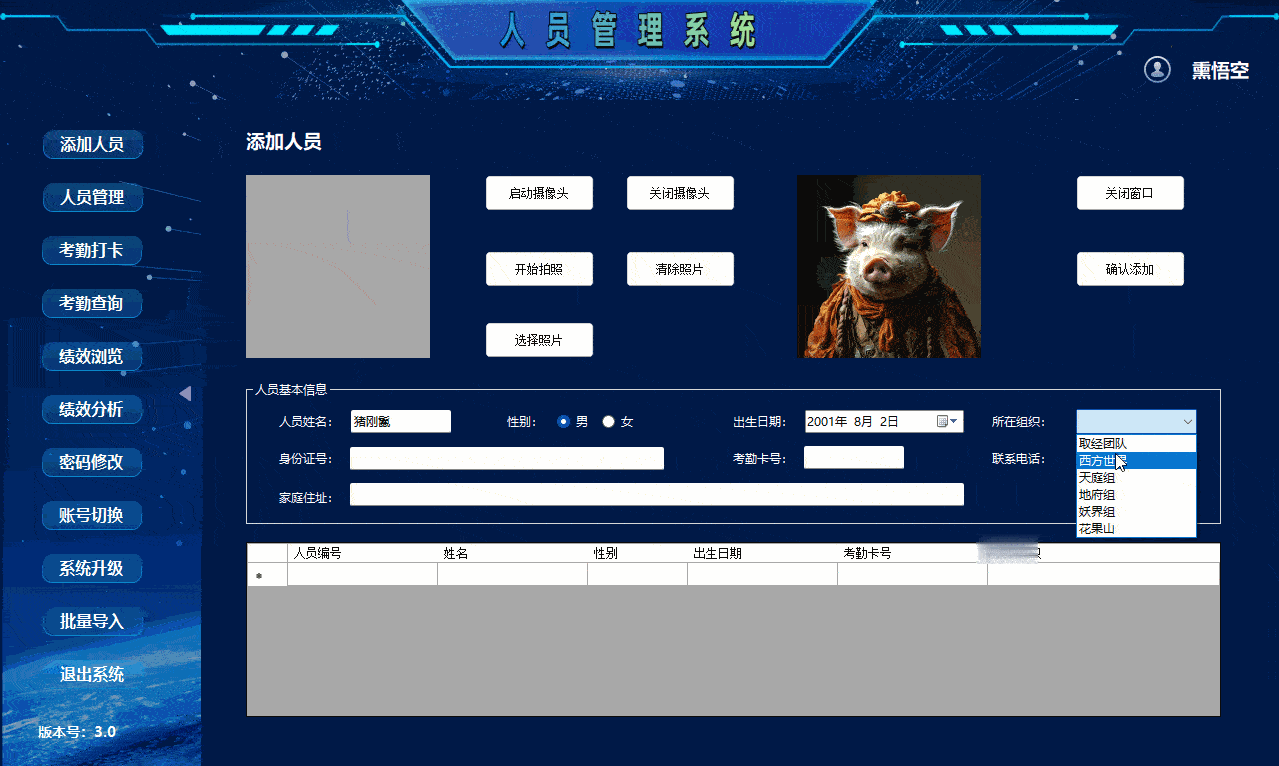Switch to 考勤查询 in the sidebar
This screenshot has width=1279, height=766.
[92, 303]
